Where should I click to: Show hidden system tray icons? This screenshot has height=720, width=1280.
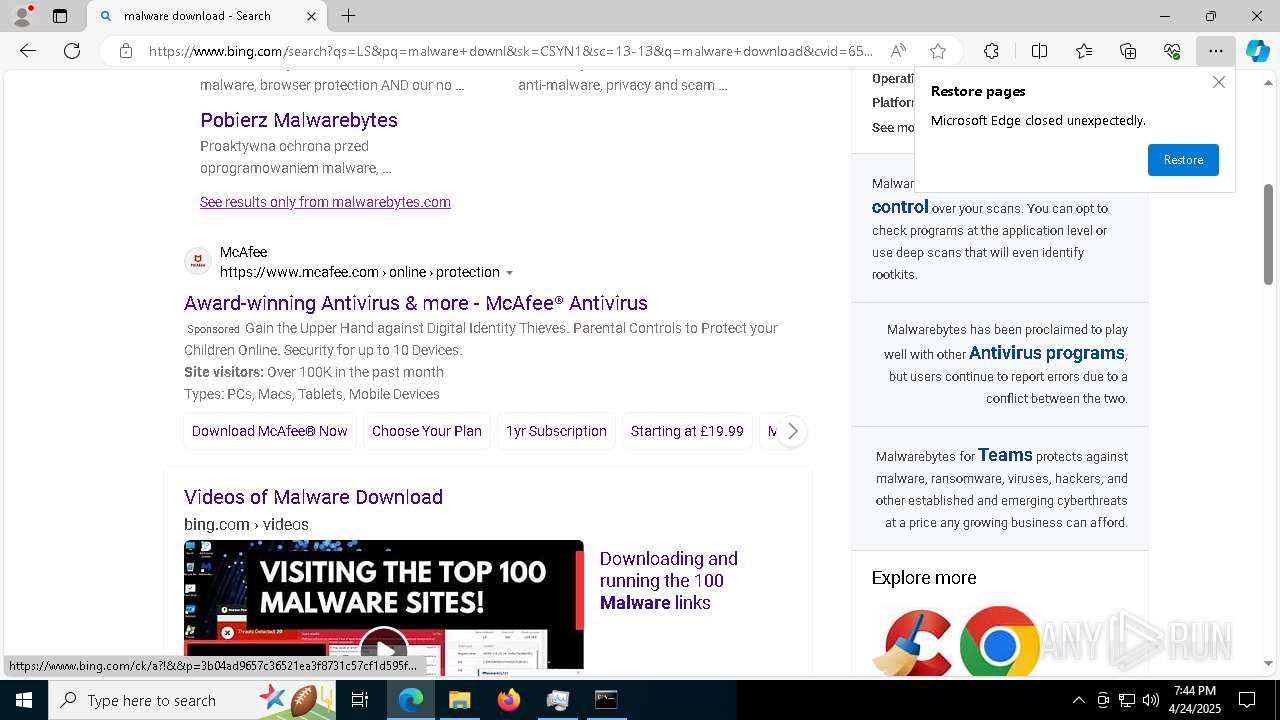tap(1078, 700)
